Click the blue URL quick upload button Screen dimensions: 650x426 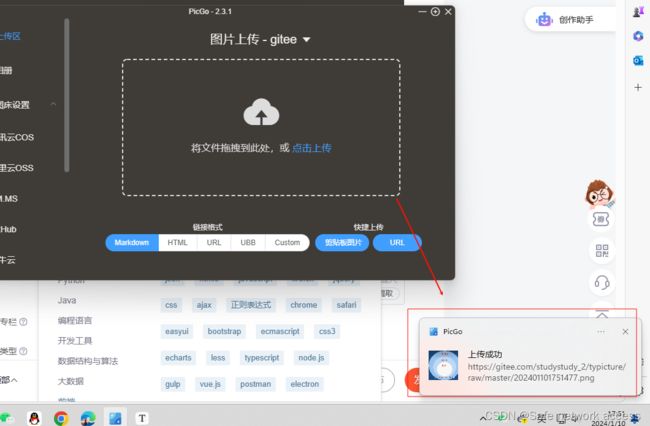[397, 242]
